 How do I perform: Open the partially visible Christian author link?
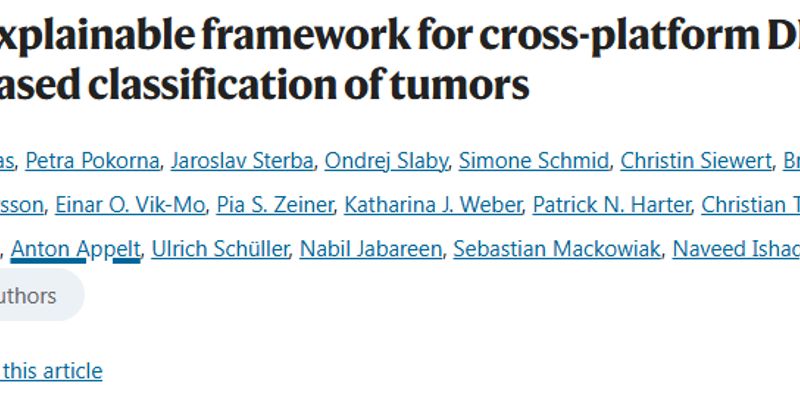(751, 205)
